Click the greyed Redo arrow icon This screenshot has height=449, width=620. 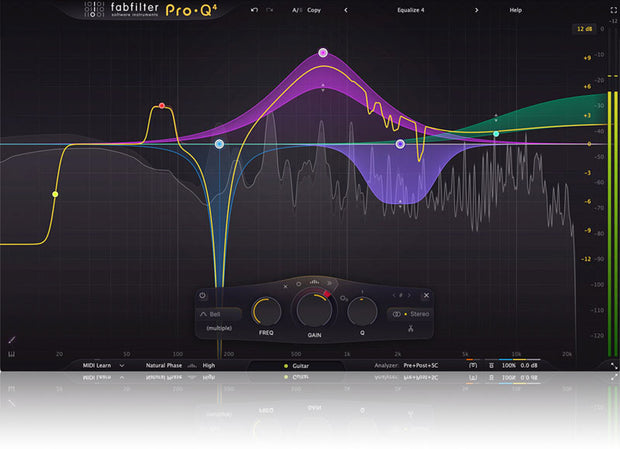pos(270,10)
